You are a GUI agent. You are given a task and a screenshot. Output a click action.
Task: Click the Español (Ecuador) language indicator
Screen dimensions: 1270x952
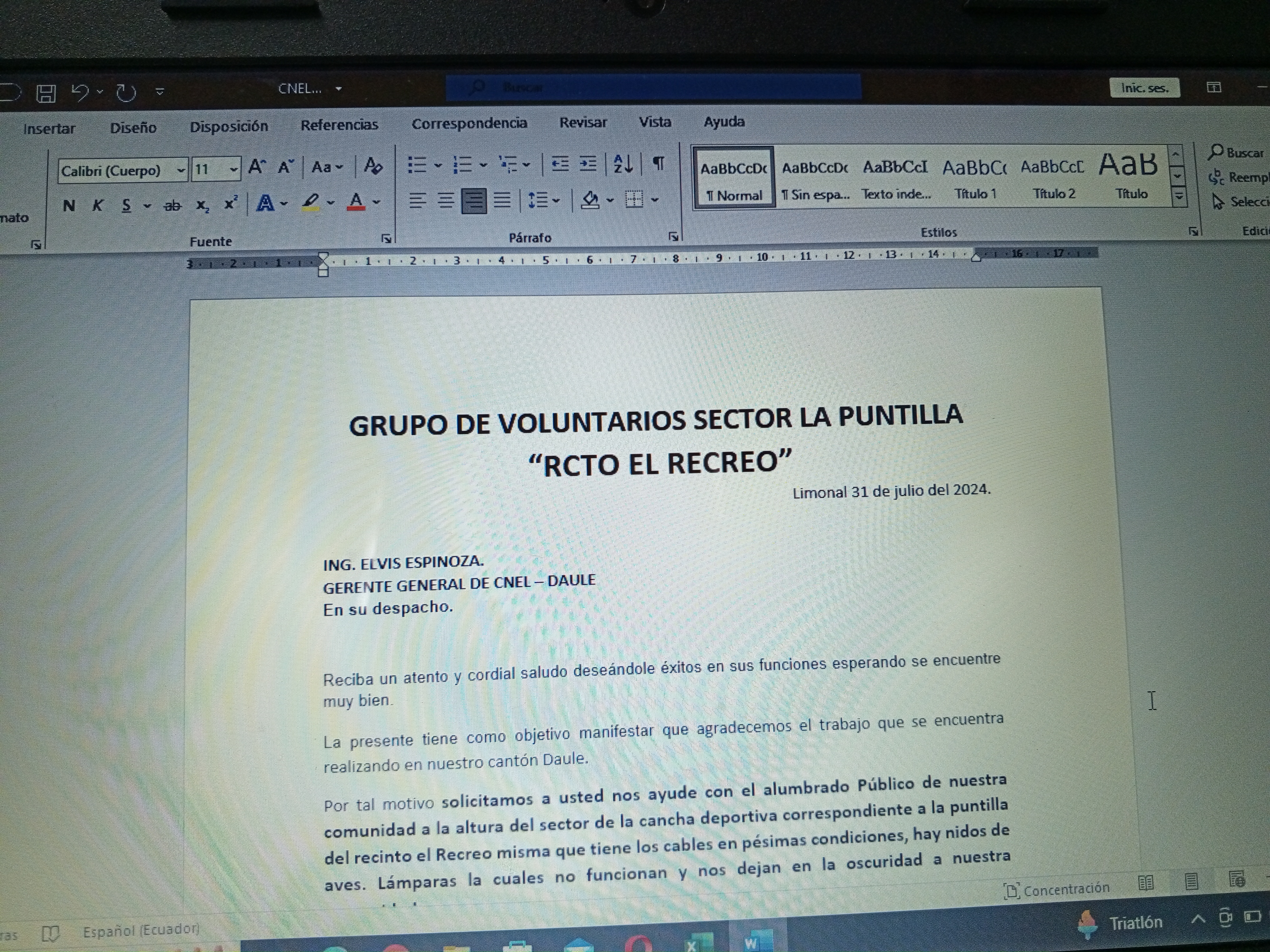point(141,930)
